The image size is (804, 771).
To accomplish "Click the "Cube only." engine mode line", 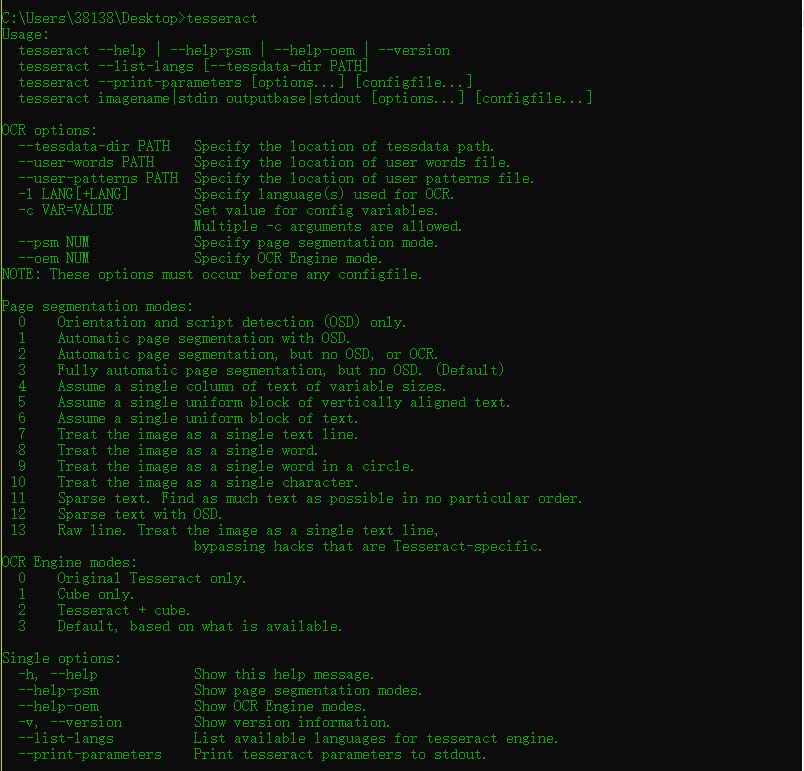I will pos(96,595).
